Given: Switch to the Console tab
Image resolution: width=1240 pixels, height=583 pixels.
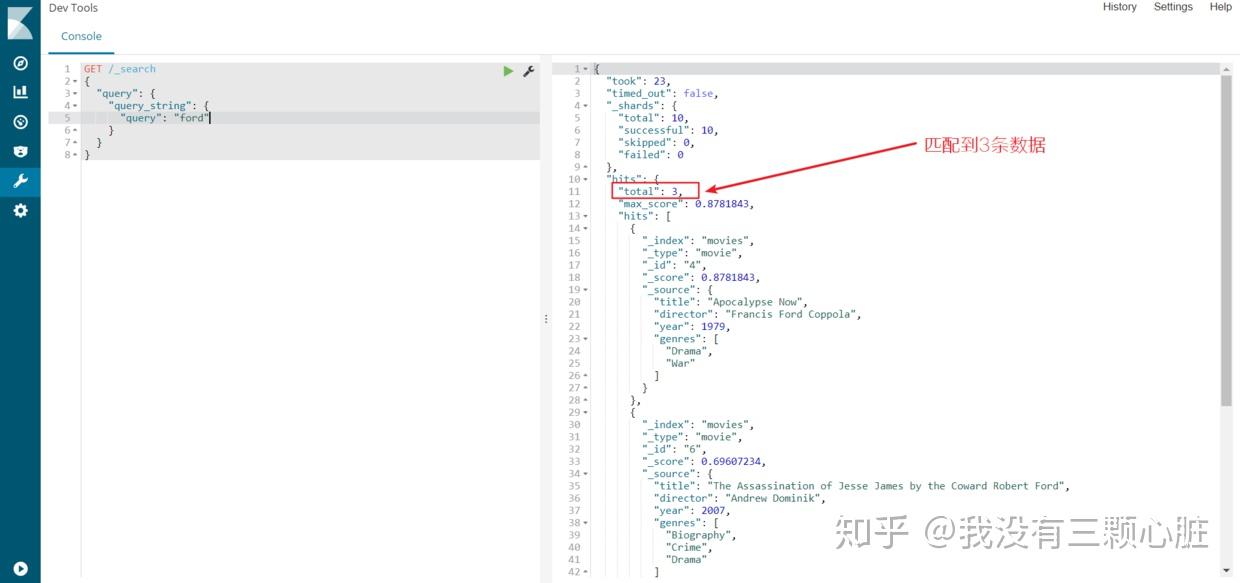Looking at the screenshot, I should tap(80, 35).
